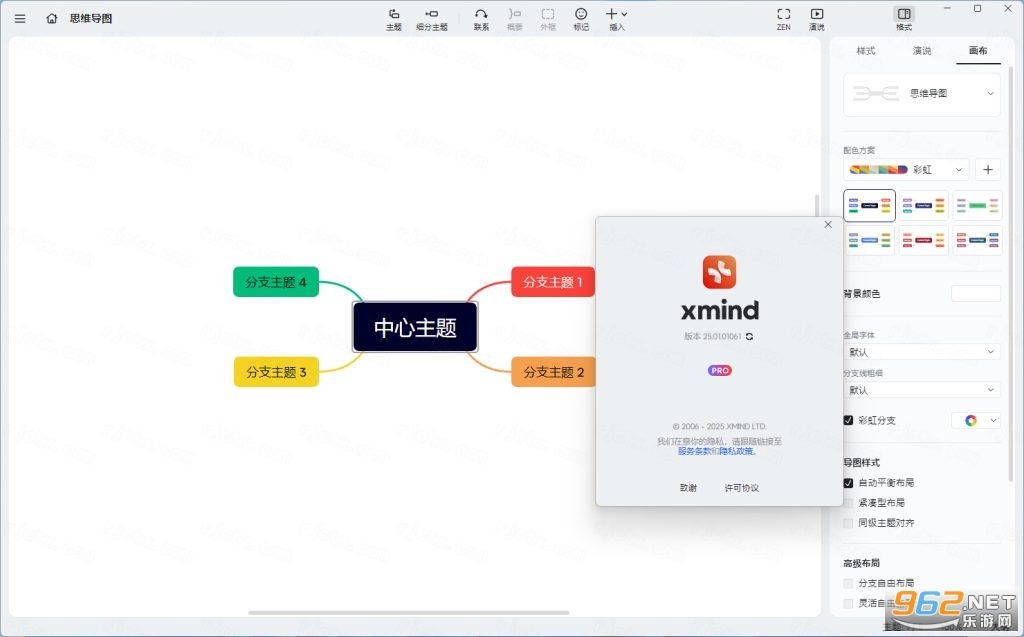Select the 中心主题 central node
Image resolution: width=1024 pixels, height=637 pixels.
(415, 327)
